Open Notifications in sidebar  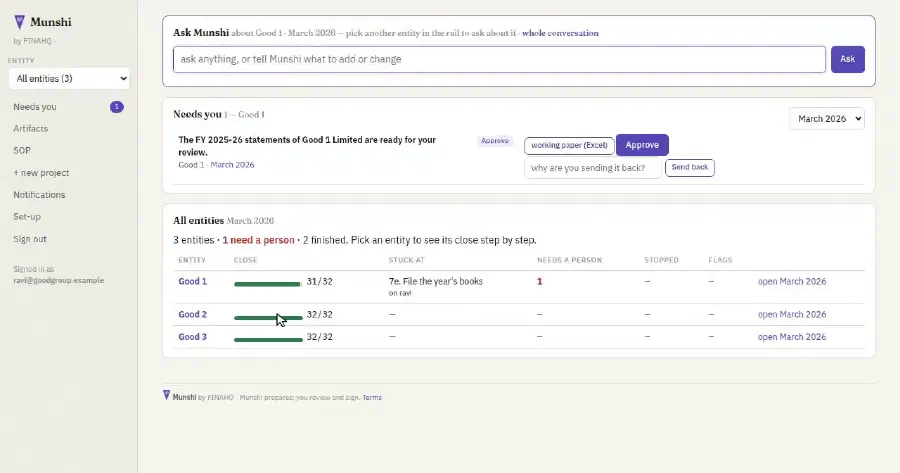point(39,195)
